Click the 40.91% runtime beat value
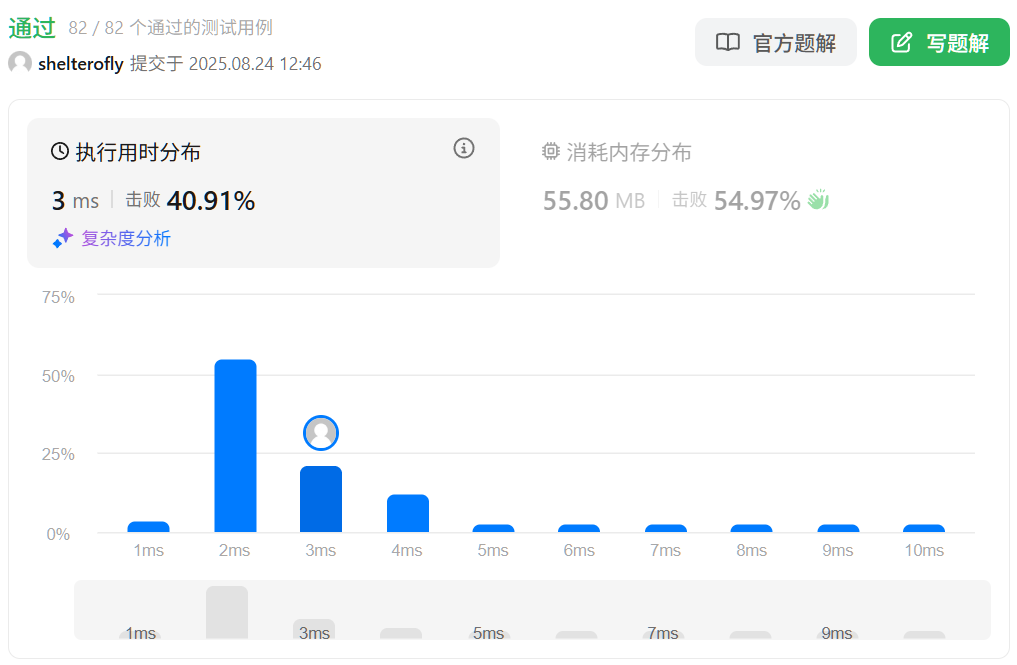 point(211,200)
